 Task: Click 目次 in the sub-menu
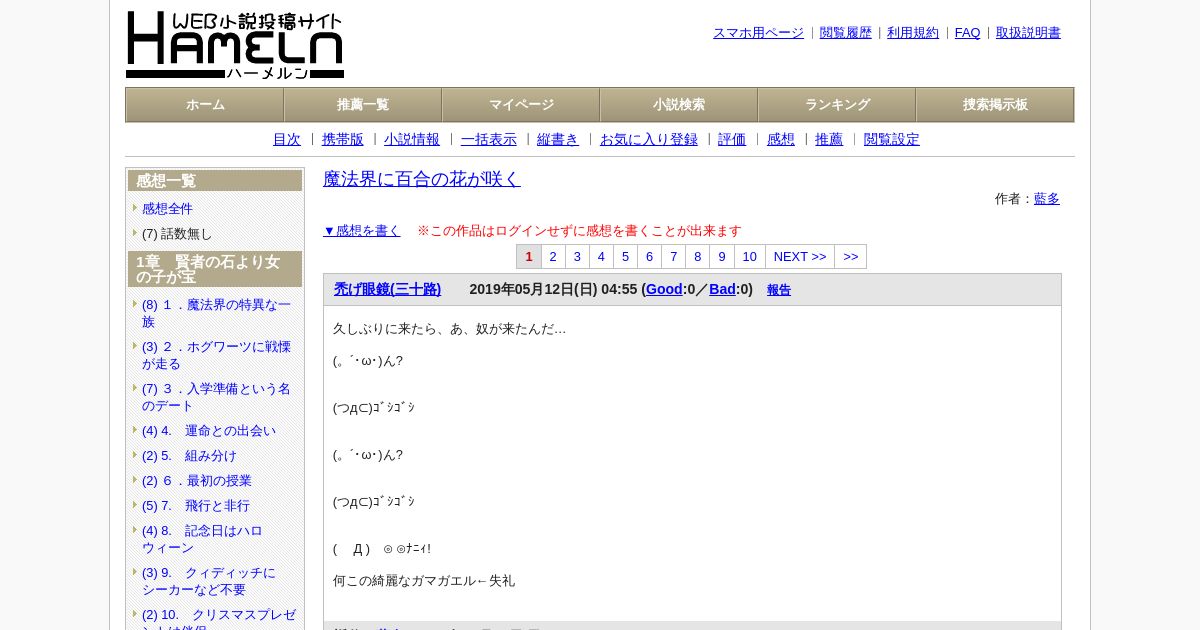[x=287, y=140]
